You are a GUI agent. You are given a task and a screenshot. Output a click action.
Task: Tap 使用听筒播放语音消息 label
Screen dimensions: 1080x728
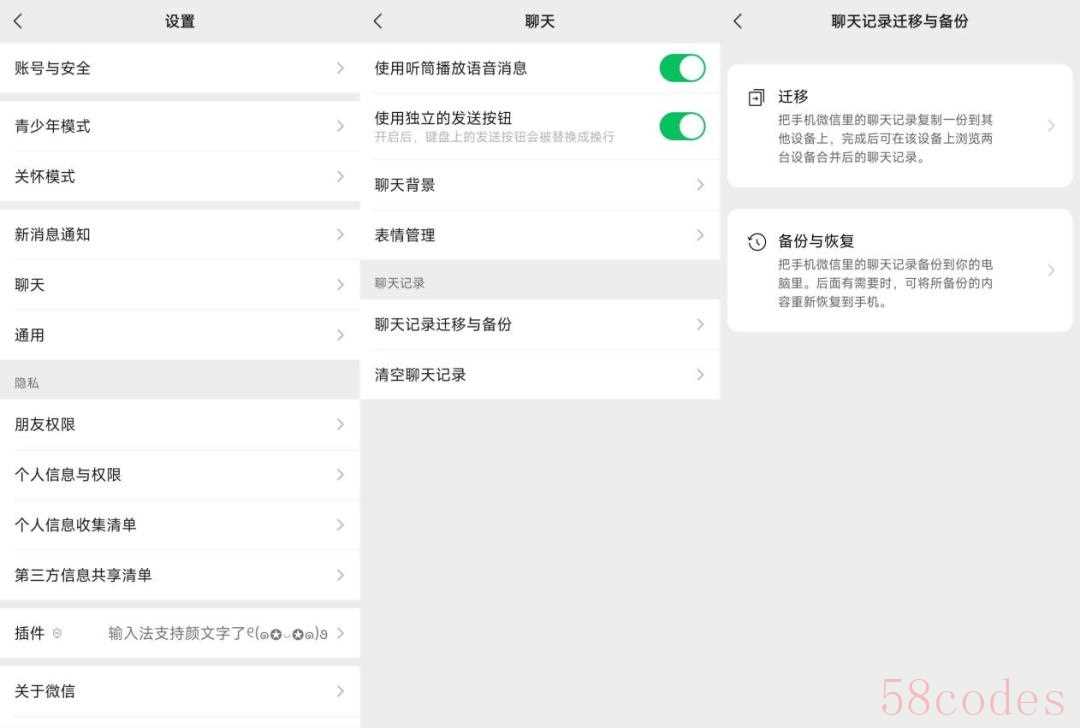(450, 68)
